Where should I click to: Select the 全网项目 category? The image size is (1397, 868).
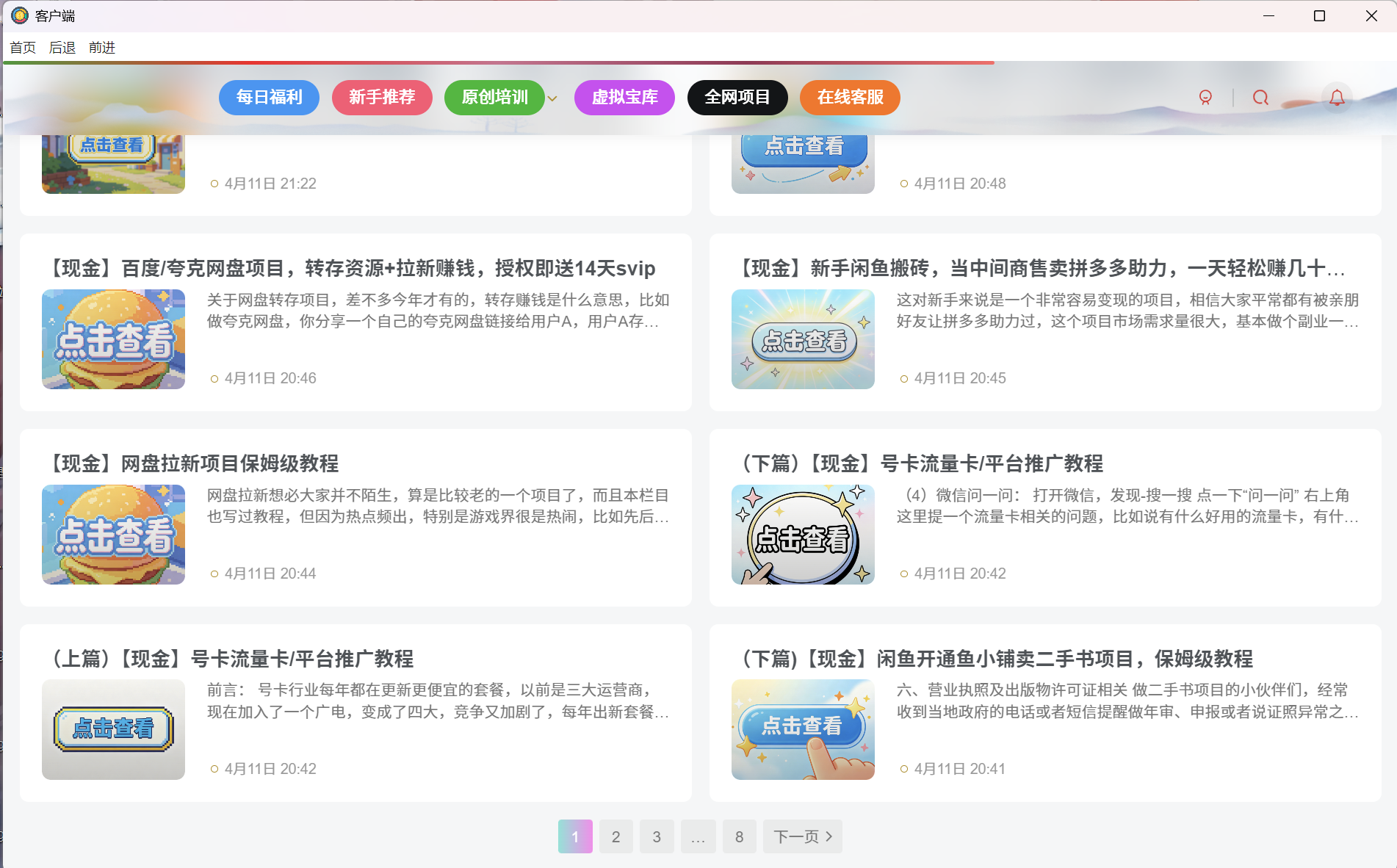click(737, 97)
